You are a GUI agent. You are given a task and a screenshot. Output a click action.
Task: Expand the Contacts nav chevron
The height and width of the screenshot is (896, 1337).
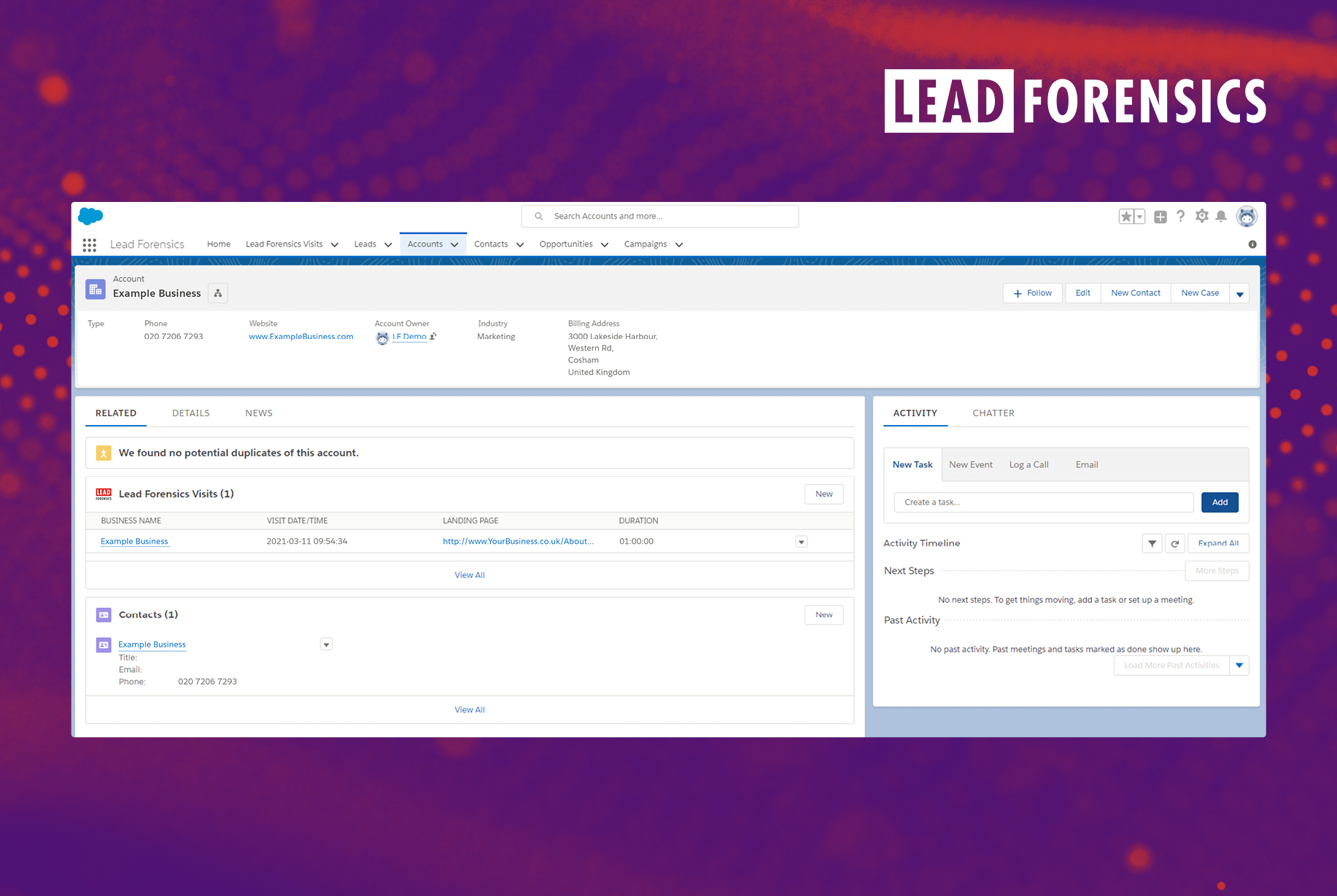520,245
